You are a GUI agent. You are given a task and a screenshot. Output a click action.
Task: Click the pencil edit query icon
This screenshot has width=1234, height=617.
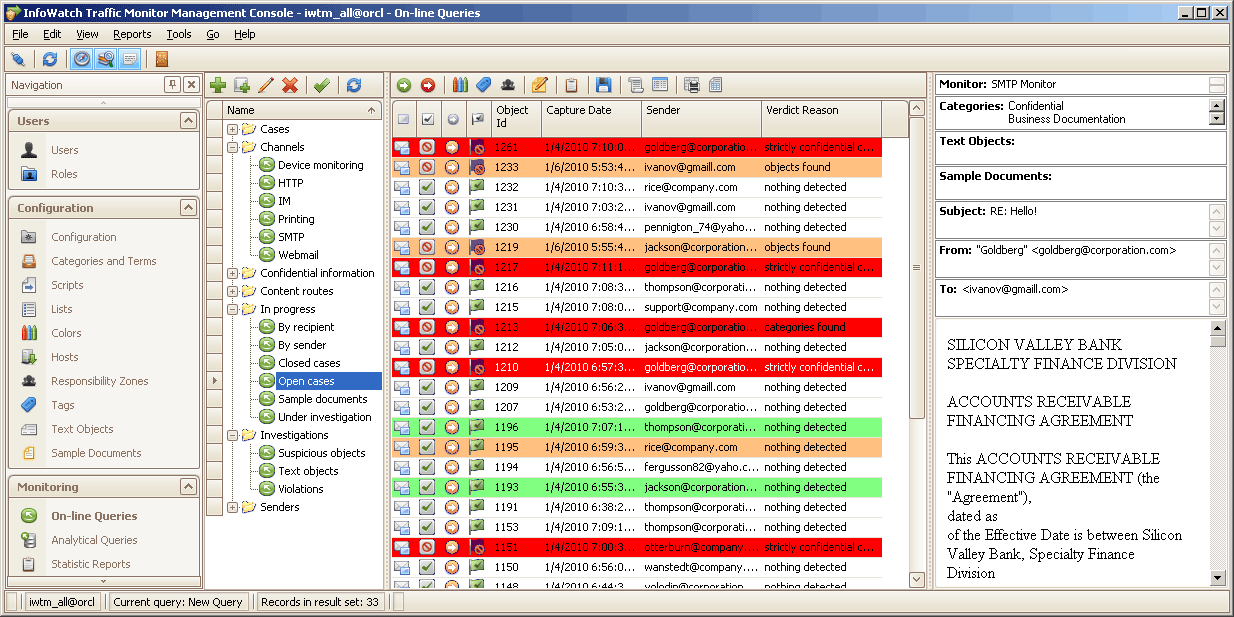pos(266,86)
